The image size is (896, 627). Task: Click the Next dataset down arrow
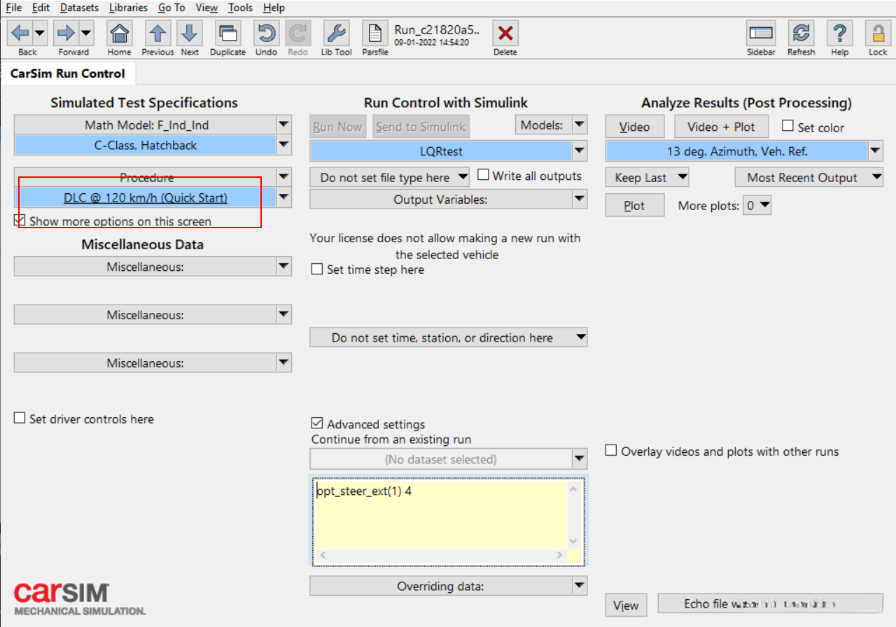click(189, 33)
